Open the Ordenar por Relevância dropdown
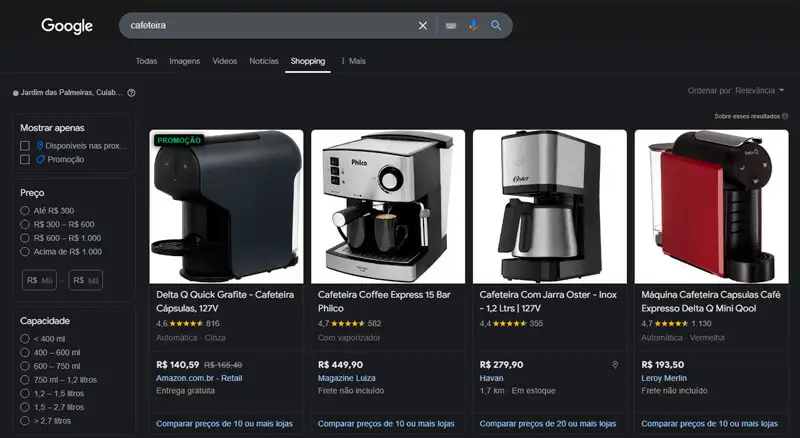This screenshot has height=438, width=800. pyautogui.click(x=736, y=90)
